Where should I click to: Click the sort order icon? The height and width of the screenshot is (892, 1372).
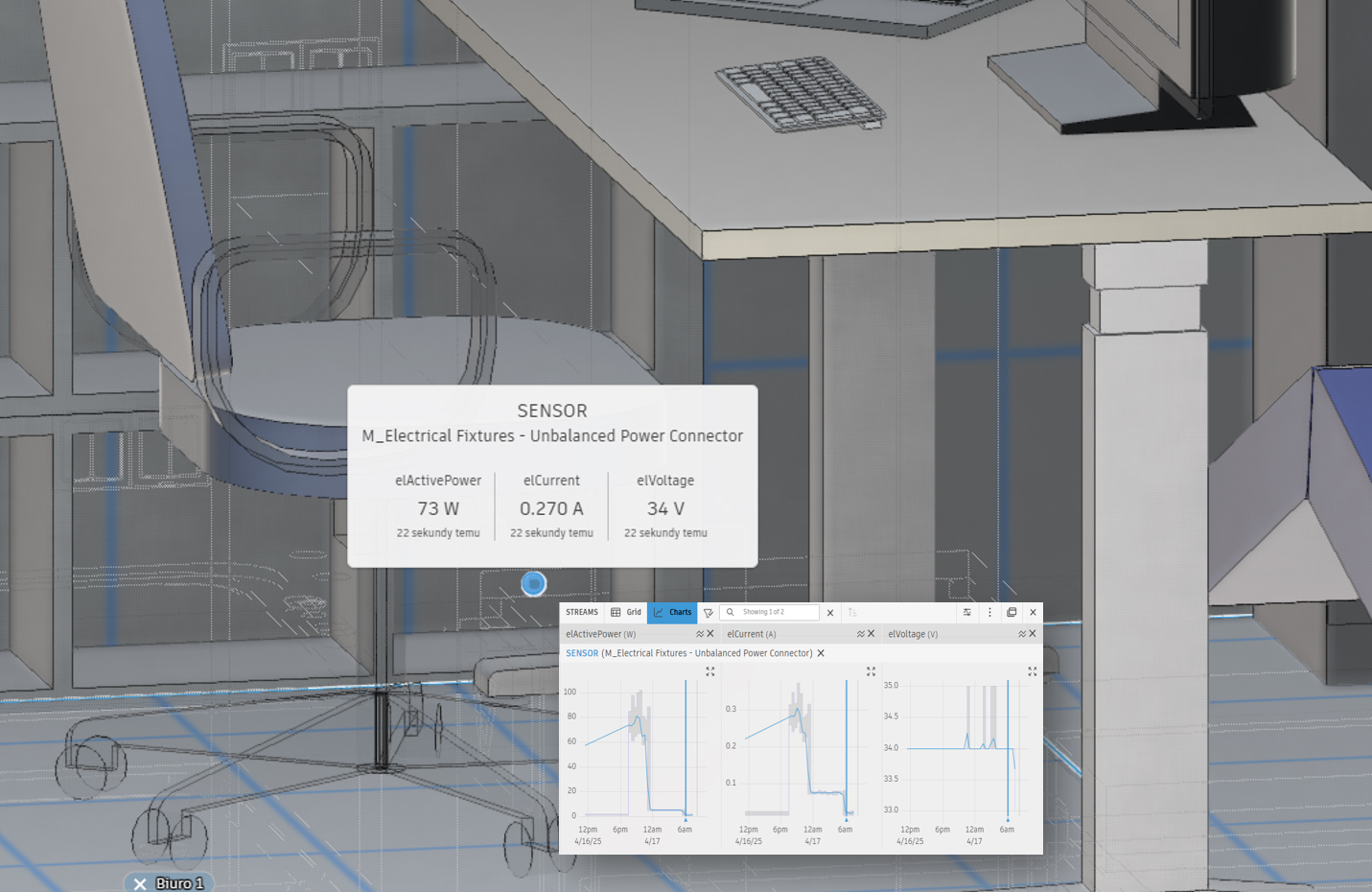(x=852, y=612)
